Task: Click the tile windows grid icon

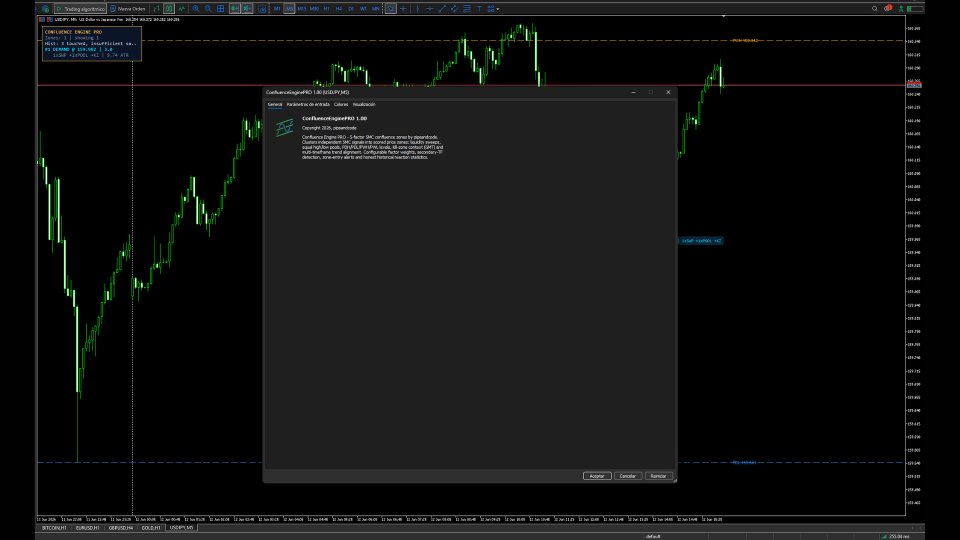Action: 220,9
